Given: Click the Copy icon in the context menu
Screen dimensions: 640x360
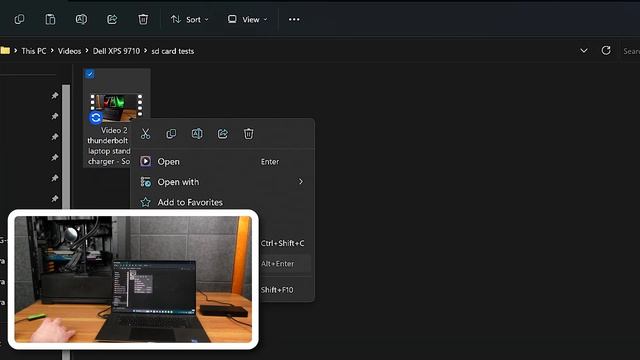Looking at the screenshot, I should click(171, 133).
